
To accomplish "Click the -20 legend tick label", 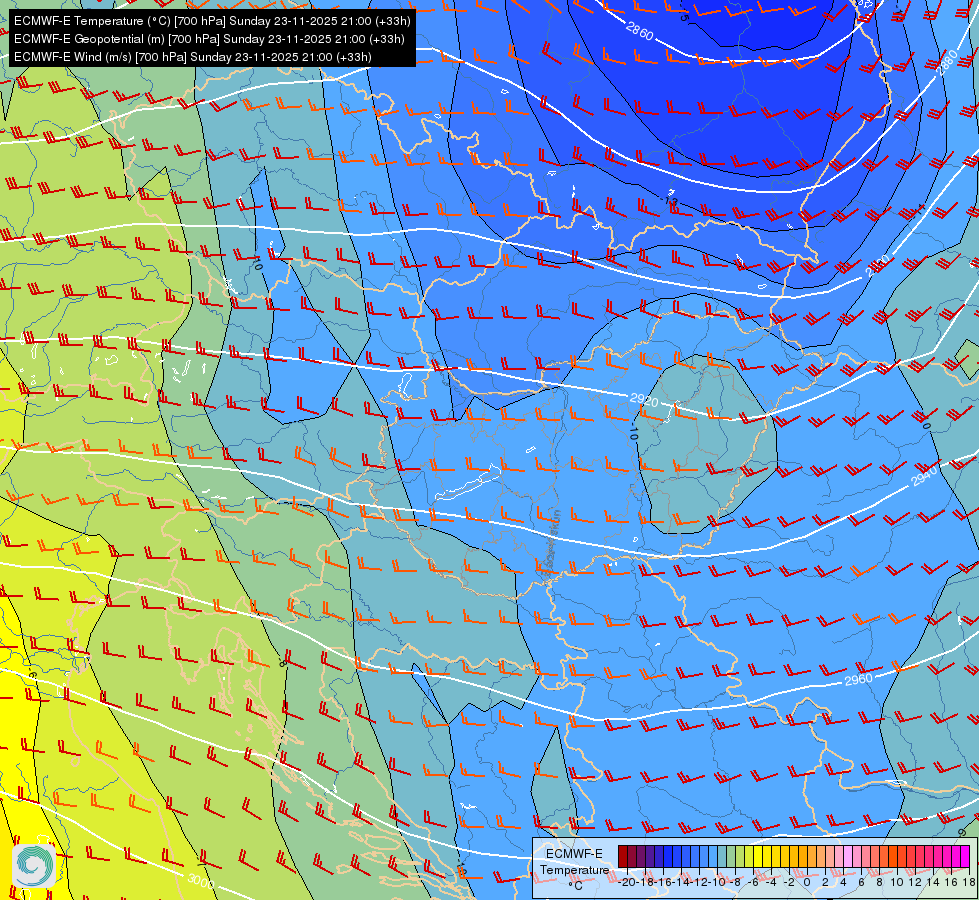I will point(627,883).
